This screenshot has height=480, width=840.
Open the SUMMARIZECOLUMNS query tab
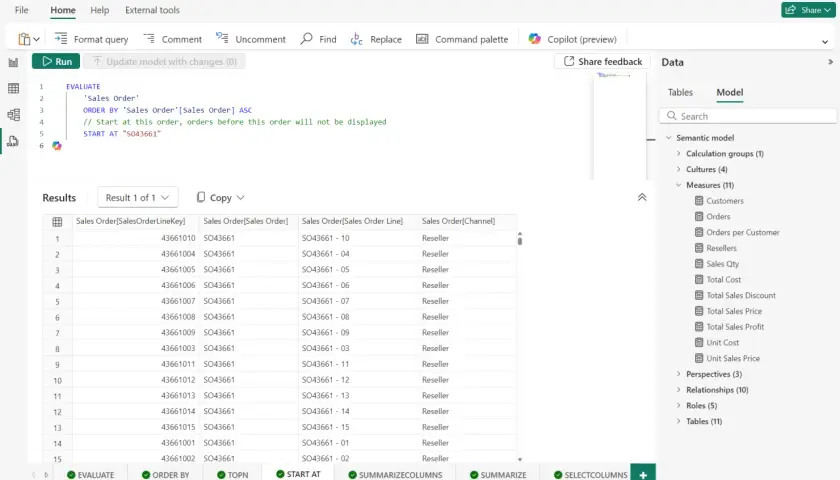pos(395,475)
